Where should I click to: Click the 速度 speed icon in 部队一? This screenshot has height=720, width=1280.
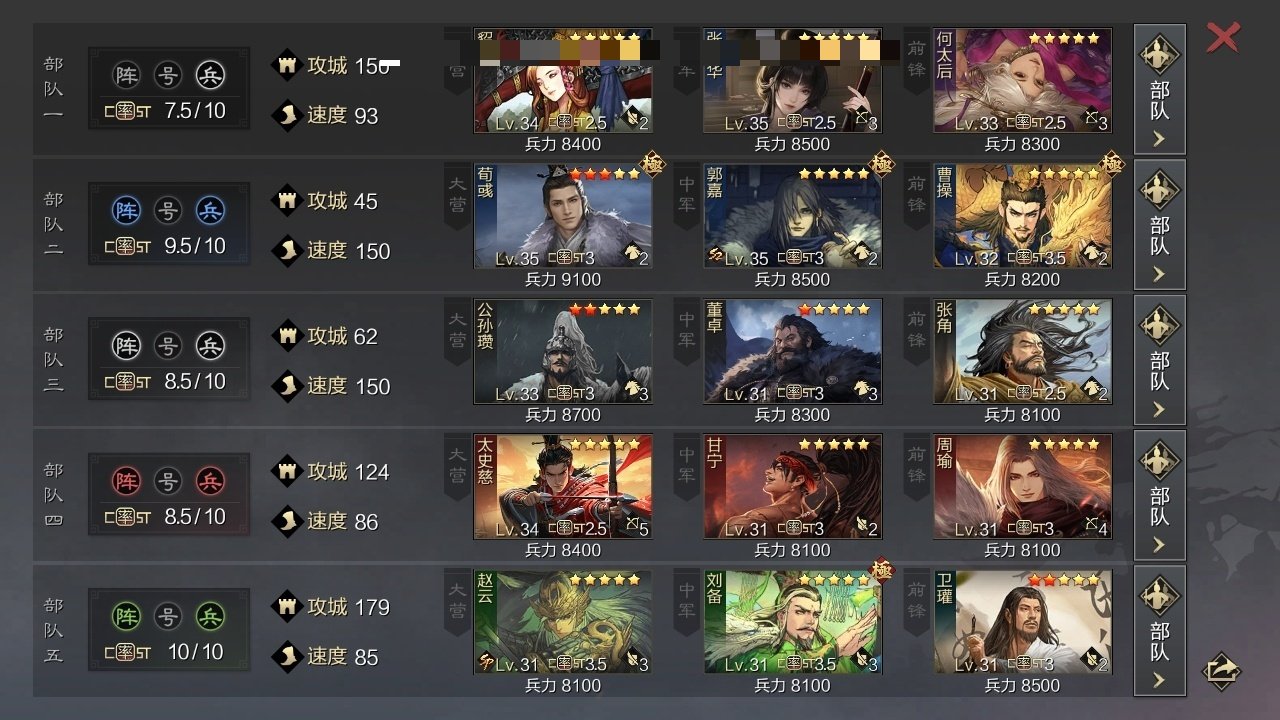pyautogui.click(x=287, y=114)
